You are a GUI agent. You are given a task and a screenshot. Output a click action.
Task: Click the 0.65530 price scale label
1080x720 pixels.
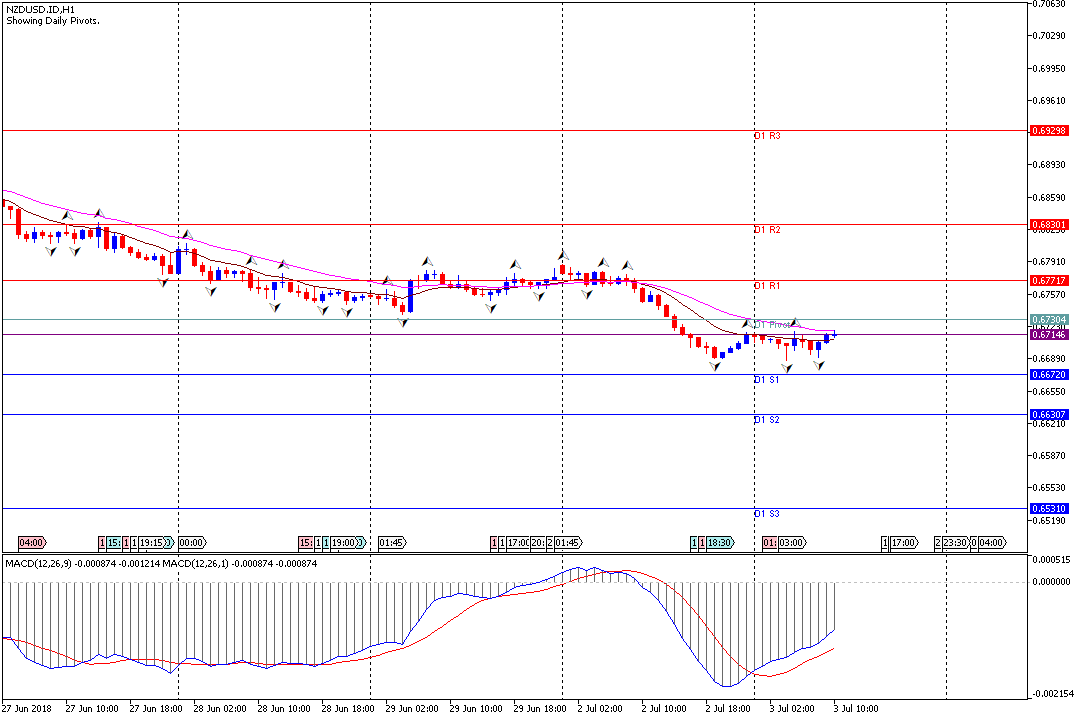pos(1051,487)
